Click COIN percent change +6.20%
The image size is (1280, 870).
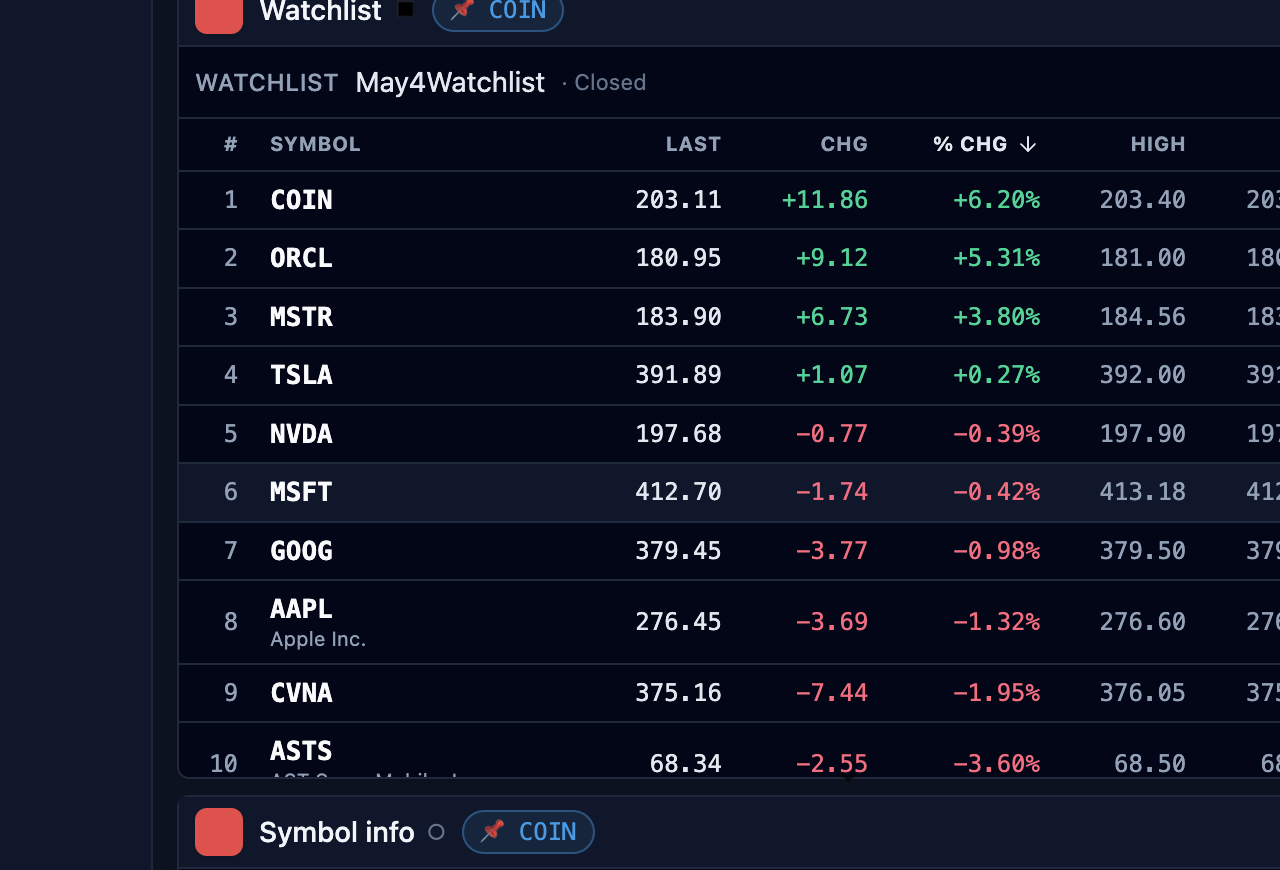pos(996,200)
